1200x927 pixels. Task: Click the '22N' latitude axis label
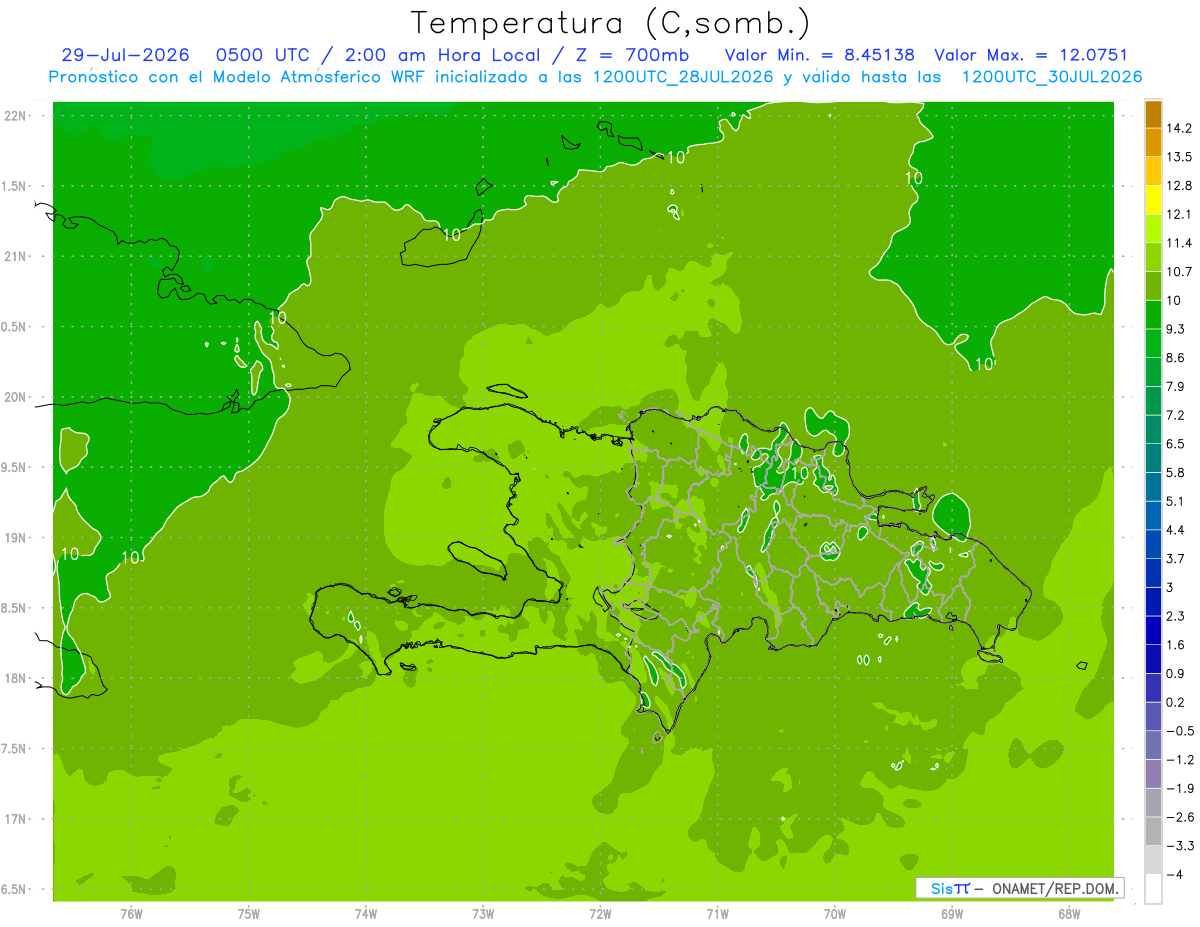pyautogui.click(x=16, y=116)
